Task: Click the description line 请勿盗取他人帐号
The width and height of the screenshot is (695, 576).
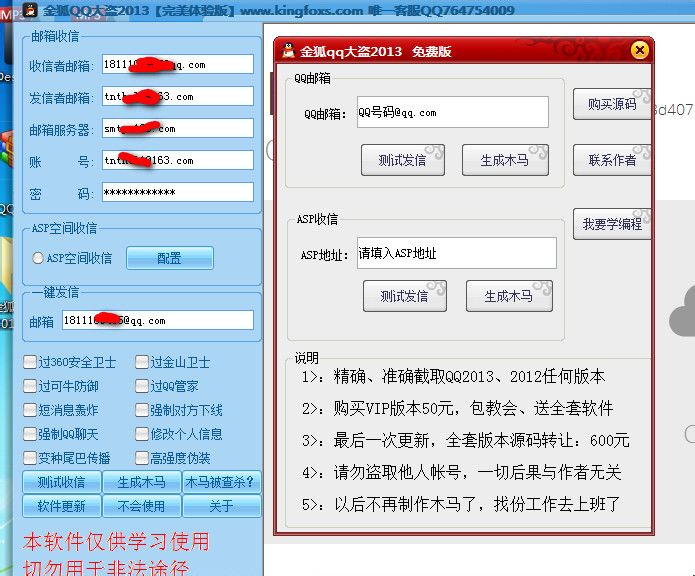Action: click(462, 472)
